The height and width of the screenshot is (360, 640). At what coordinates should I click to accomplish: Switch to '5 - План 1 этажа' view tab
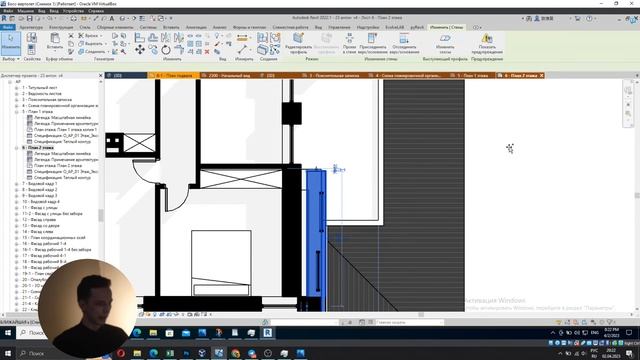[x=472, y=76]
